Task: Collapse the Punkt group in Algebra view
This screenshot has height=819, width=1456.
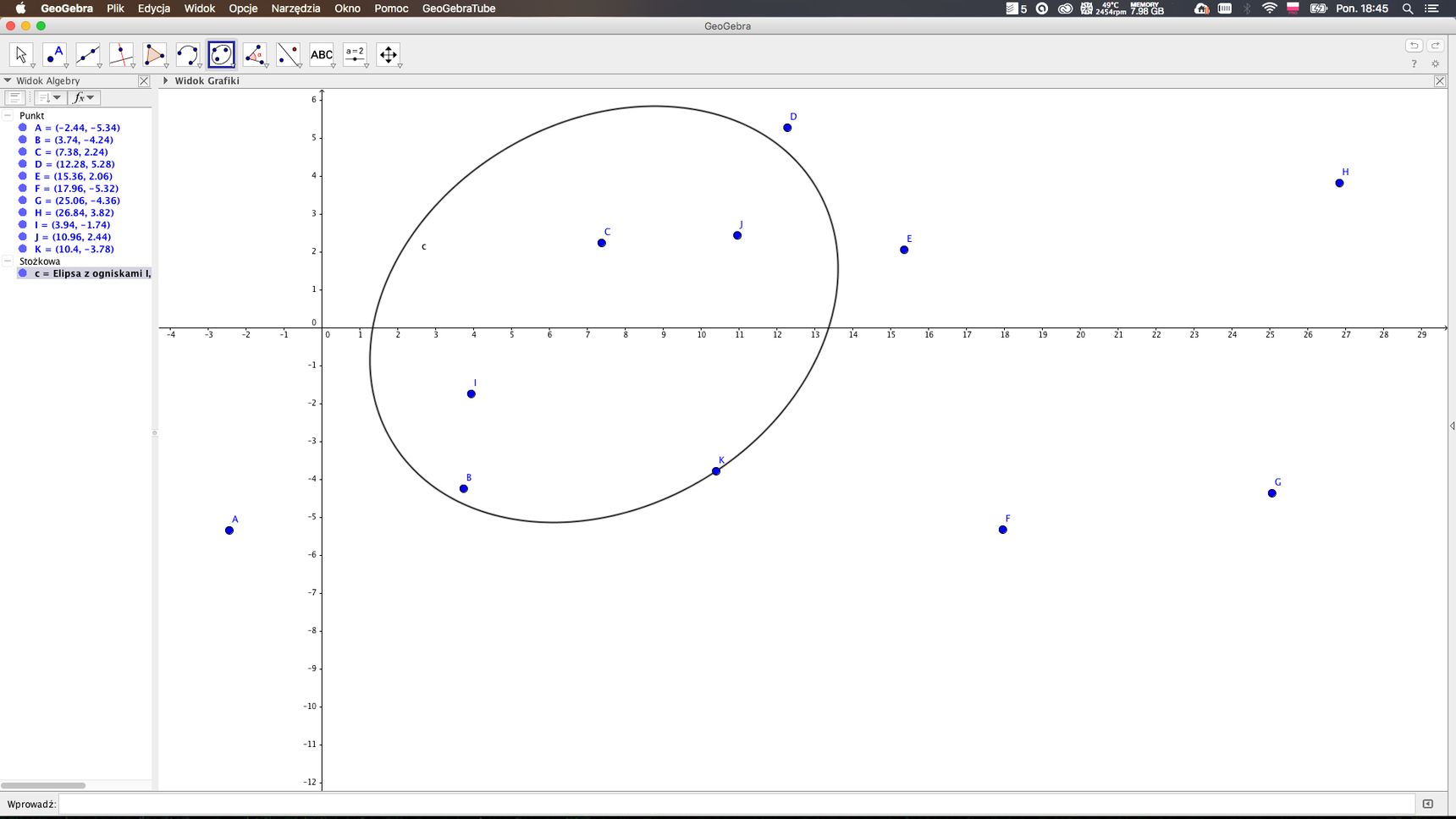Action: pyautogui.click(x=8, y=116)
